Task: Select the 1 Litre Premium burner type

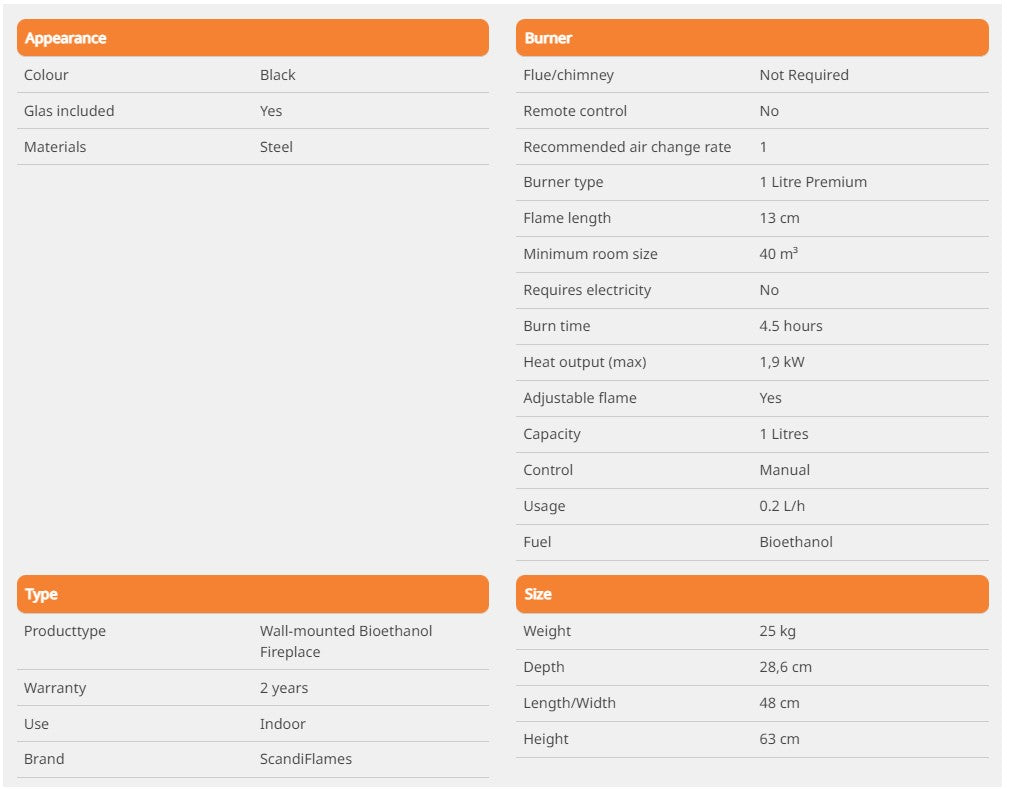Action: click(x=813, y=182)
